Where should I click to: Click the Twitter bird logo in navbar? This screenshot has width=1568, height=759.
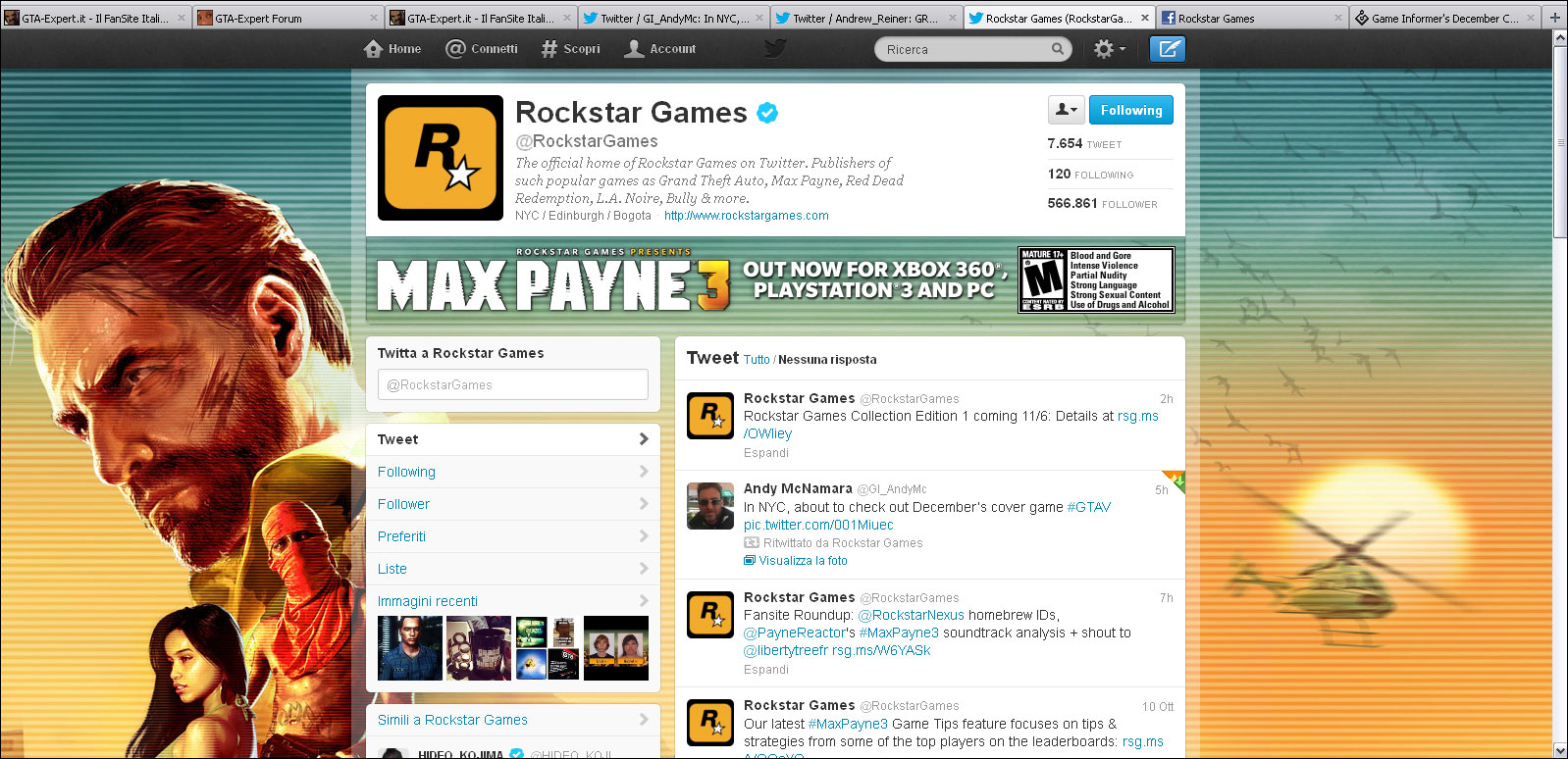(775, 48)
